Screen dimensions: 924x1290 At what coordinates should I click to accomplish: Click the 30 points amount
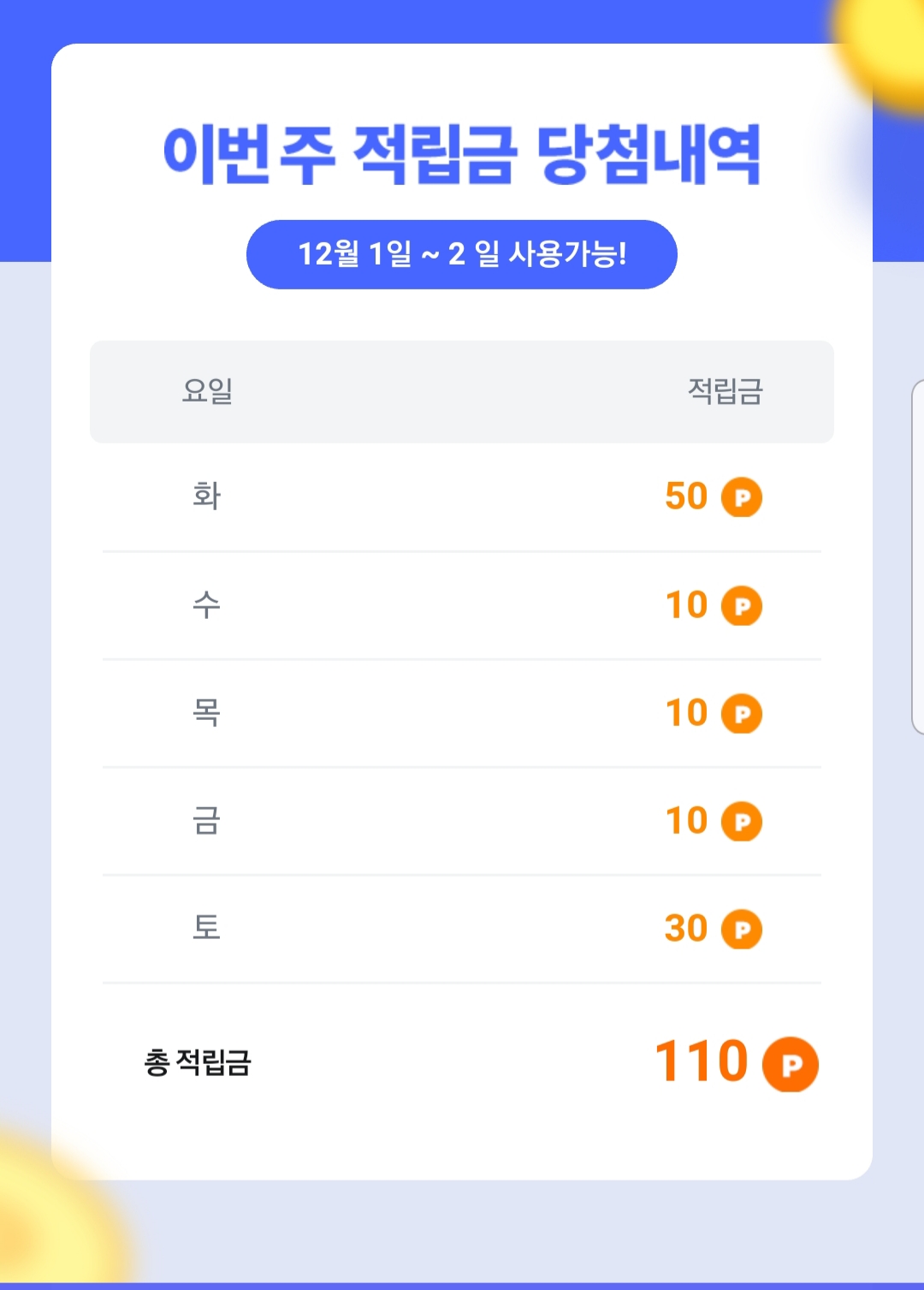(686, 929)
